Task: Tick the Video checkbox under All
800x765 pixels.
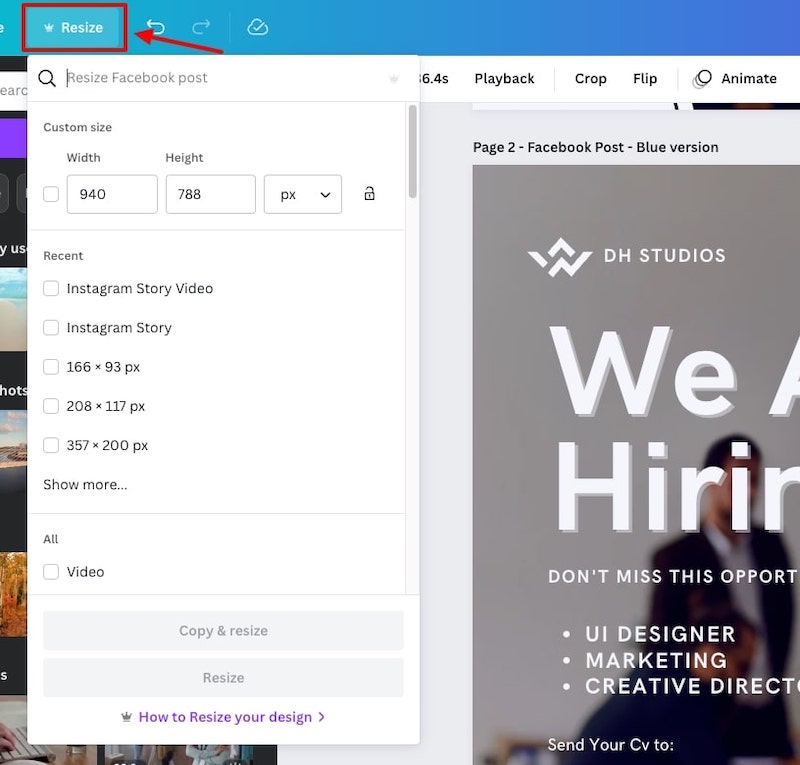Action: point(51,572)
